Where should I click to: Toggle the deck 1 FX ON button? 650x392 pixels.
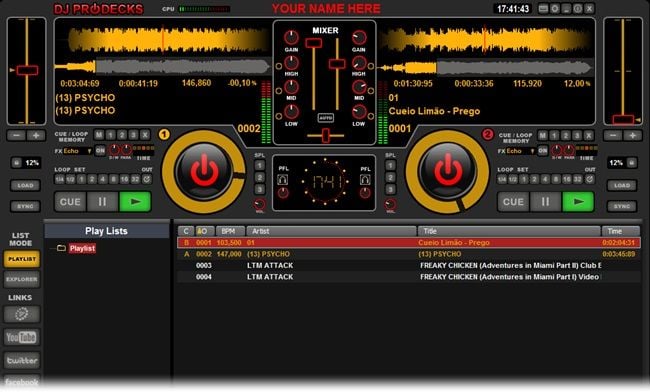(x=100, y=150)
